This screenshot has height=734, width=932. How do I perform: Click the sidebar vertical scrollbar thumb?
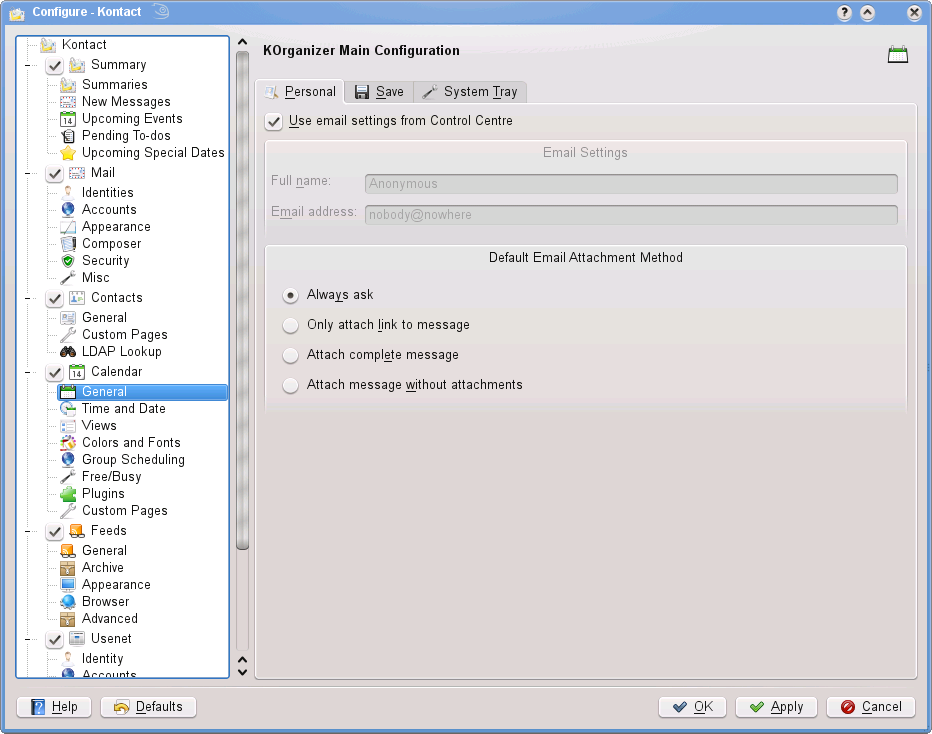[x=243, y=300]
